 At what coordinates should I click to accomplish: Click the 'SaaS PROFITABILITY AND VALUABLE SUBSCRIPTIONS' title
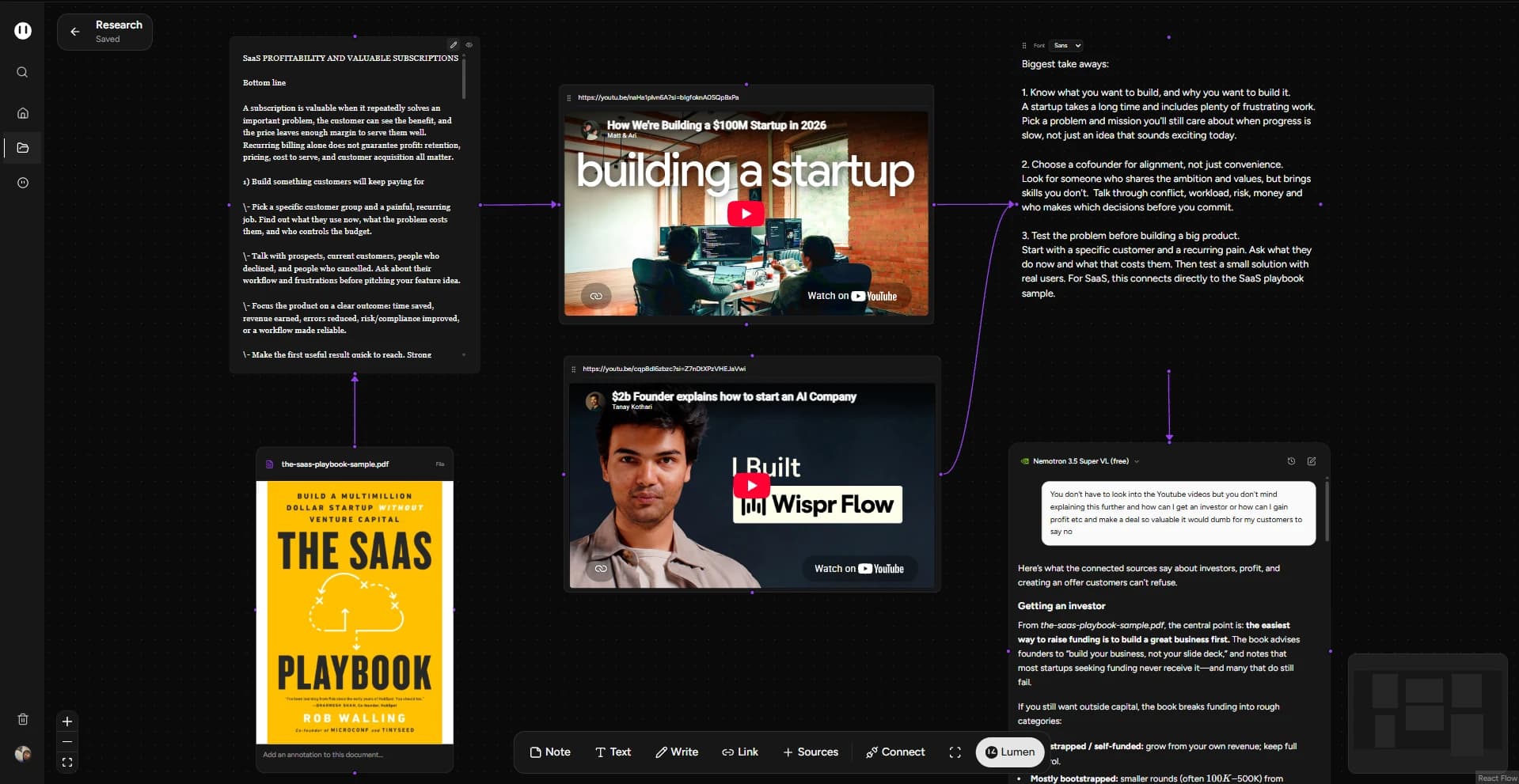[351, 59]
